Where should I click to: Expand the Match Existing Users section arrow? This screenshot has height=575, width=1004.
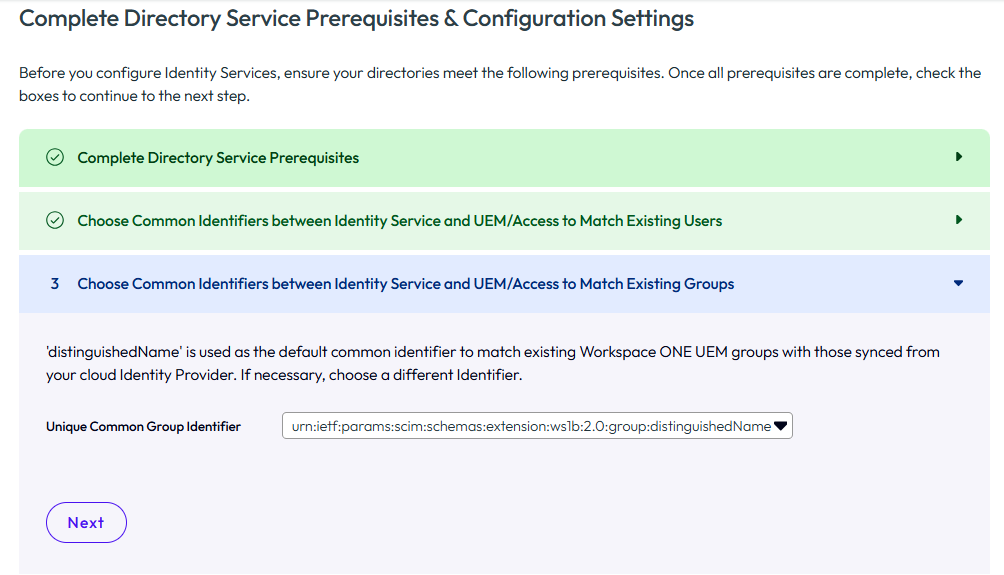coord(959,220)
